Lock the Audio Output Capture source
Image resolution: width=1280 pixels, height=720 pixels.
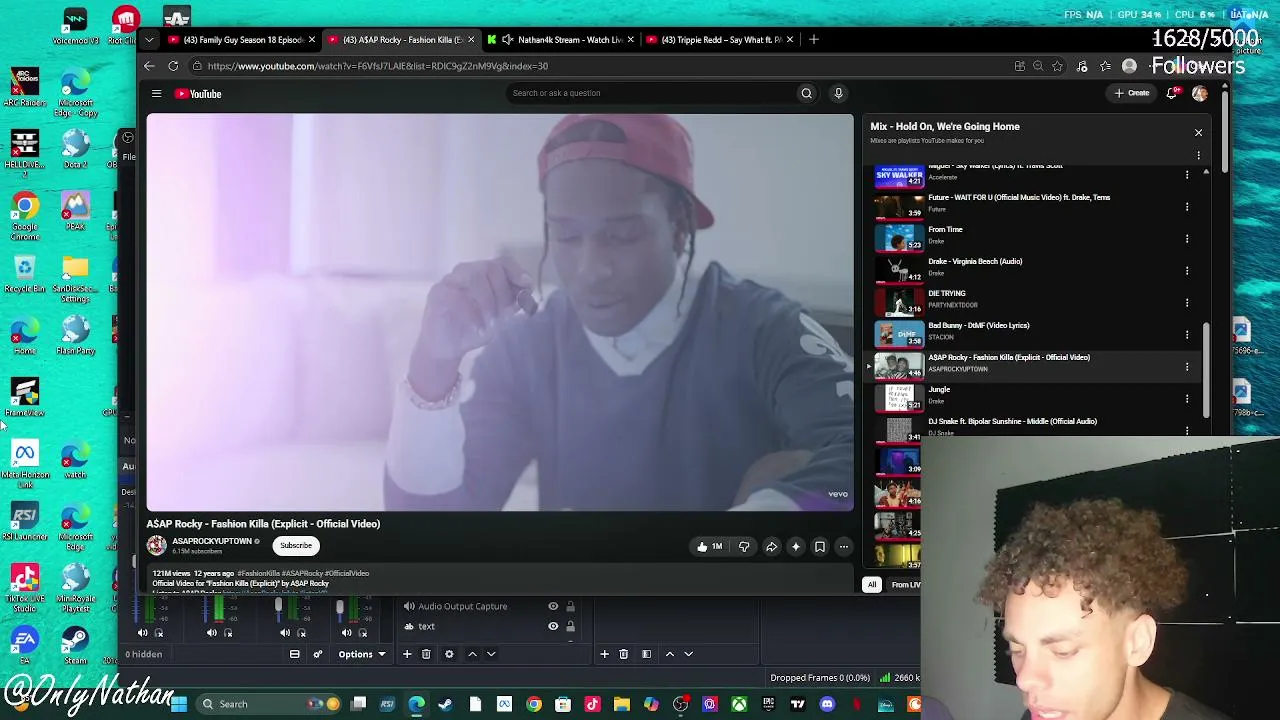[570, 606]
